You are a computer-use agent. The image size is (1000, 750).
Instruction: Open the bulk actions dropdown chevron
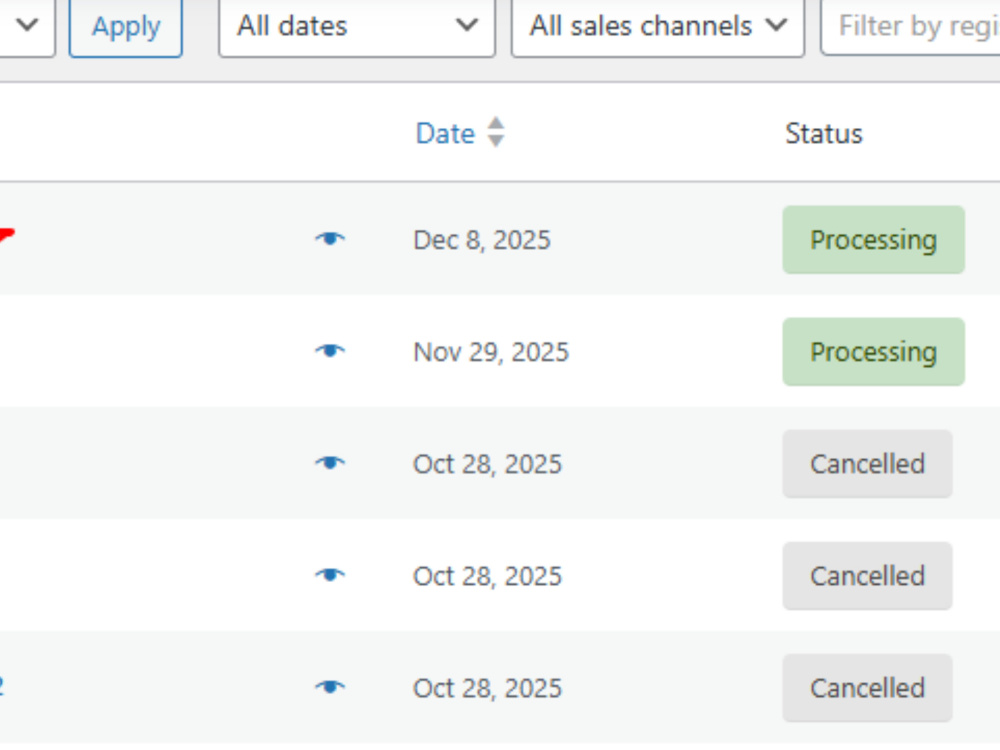pos(27,26)
